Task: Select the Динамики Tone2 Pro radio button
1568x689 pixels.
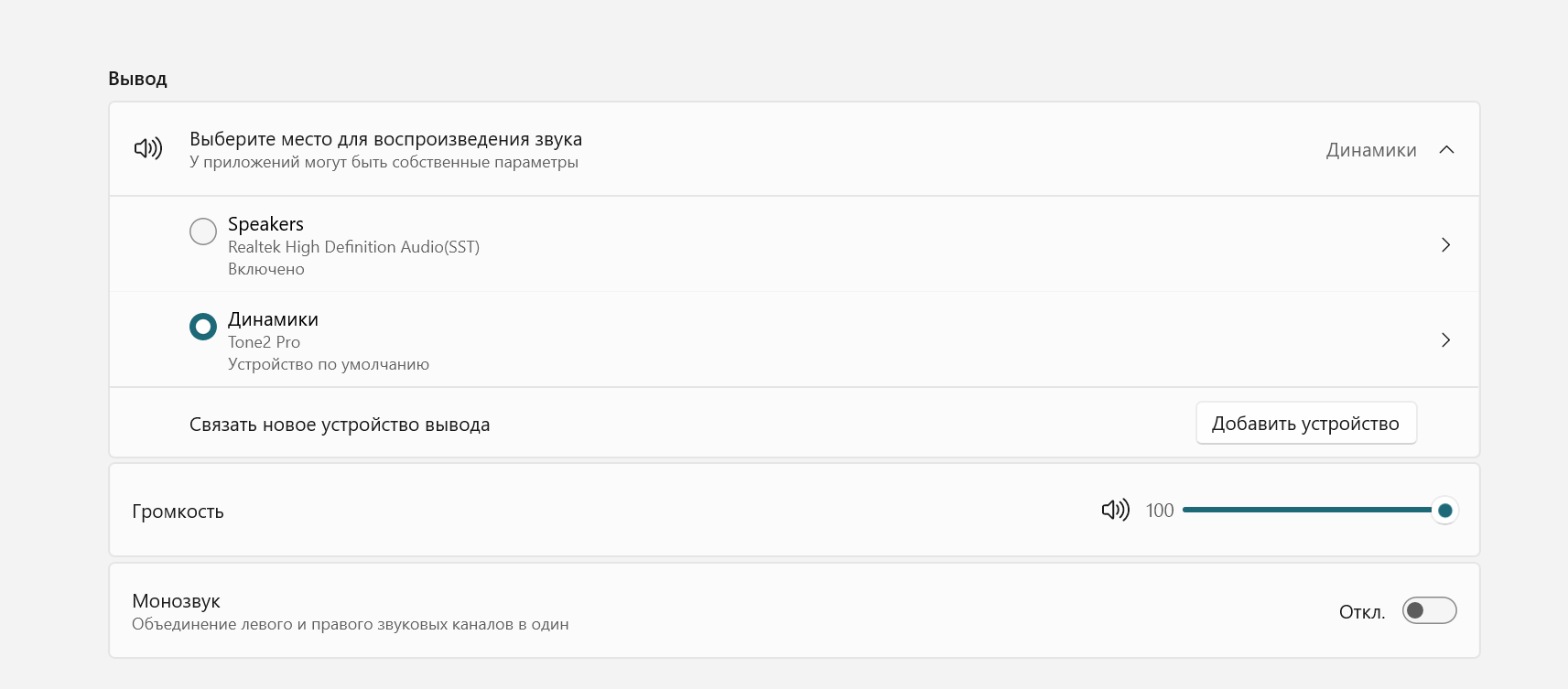Action: [x=203, y=327]
